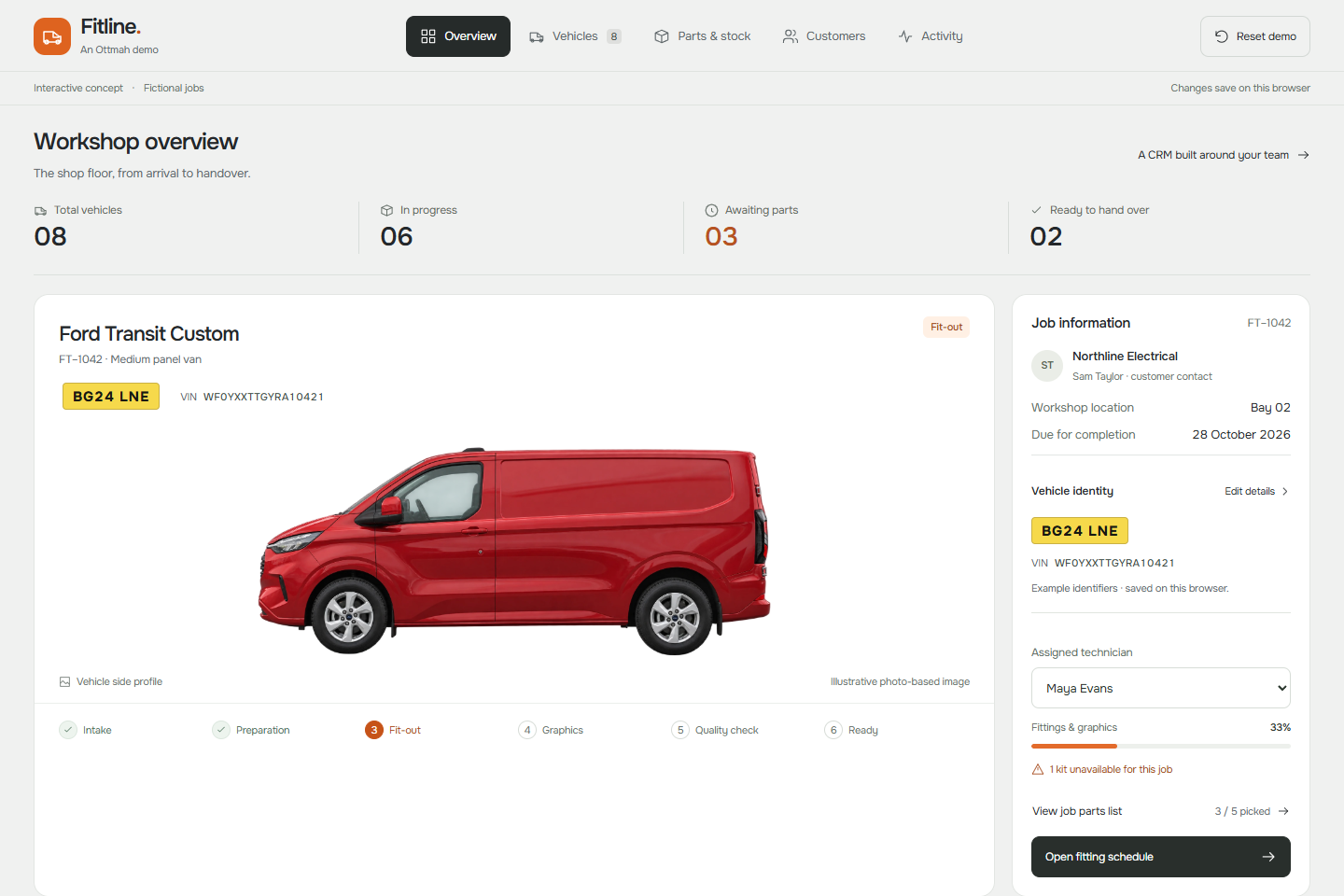The image size is (1344, 896).
Task: Open the Overview tab
Action: pos(458,36)
